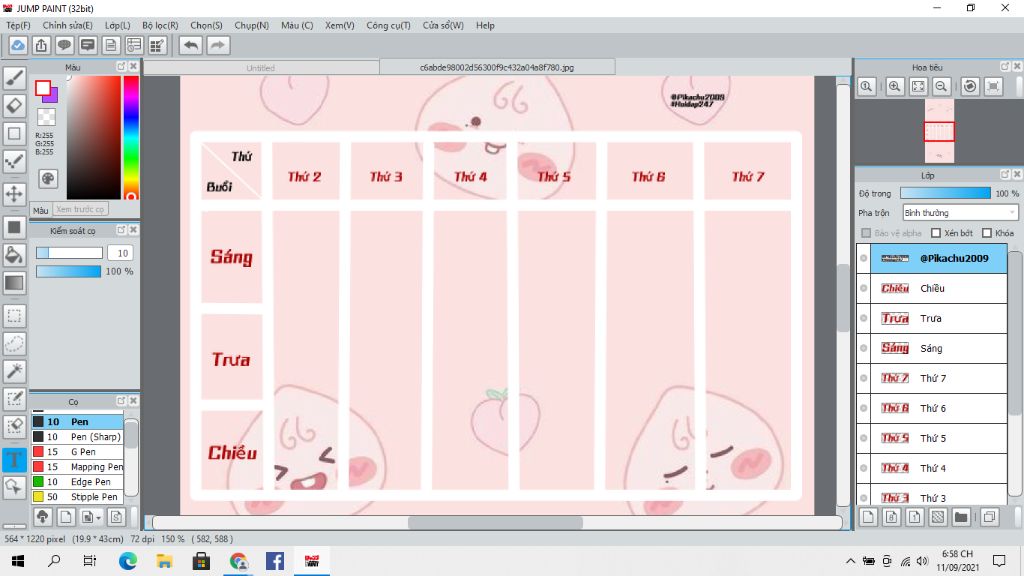Zoom in using Navigator magnifier plus
Image resolution: width=1024 pixels, height=576 pixels.
point(895,86)
